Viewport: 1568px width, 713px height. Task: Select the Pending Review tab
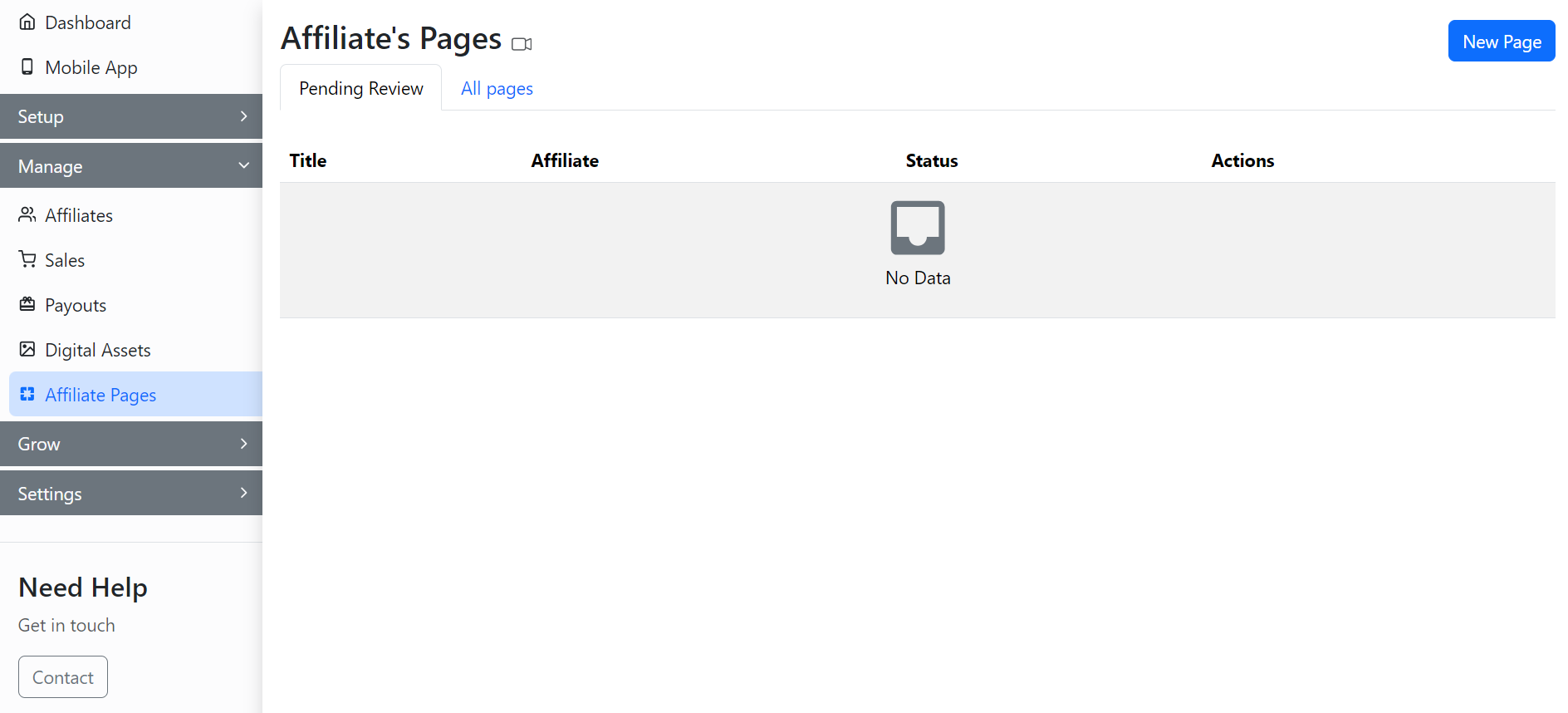360,89
